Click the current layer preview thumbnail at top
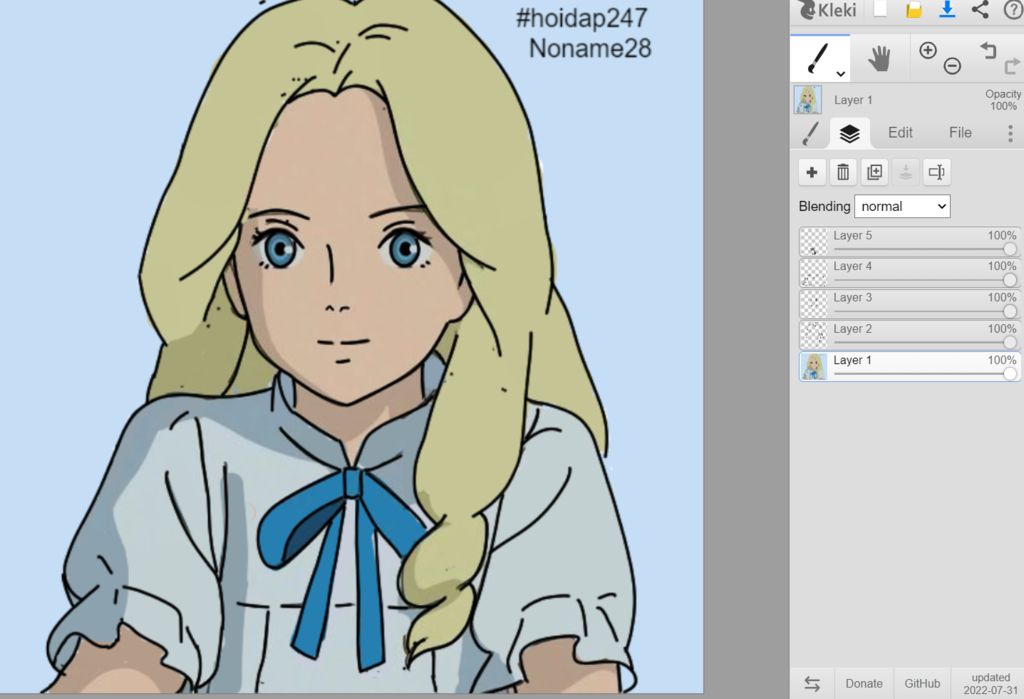 (808, 99)
